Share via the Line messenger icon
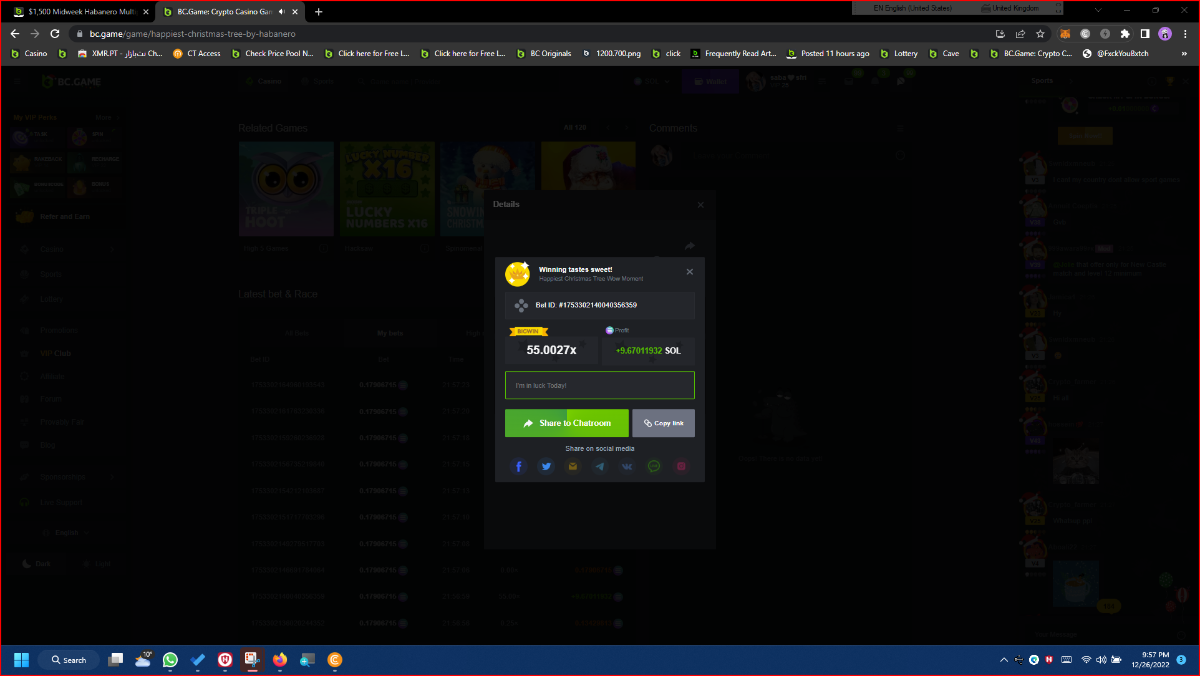The image size is (1200, 676). (654, 466)
